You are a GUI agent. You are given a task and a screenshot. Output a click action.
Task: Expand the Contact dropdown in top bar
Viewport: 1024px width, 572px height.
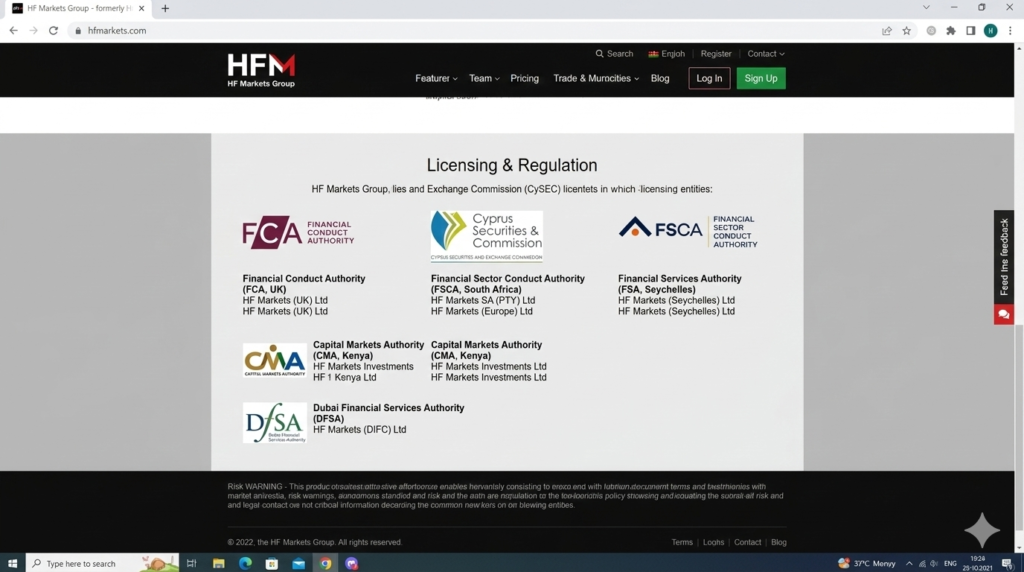tap(766, 54)
